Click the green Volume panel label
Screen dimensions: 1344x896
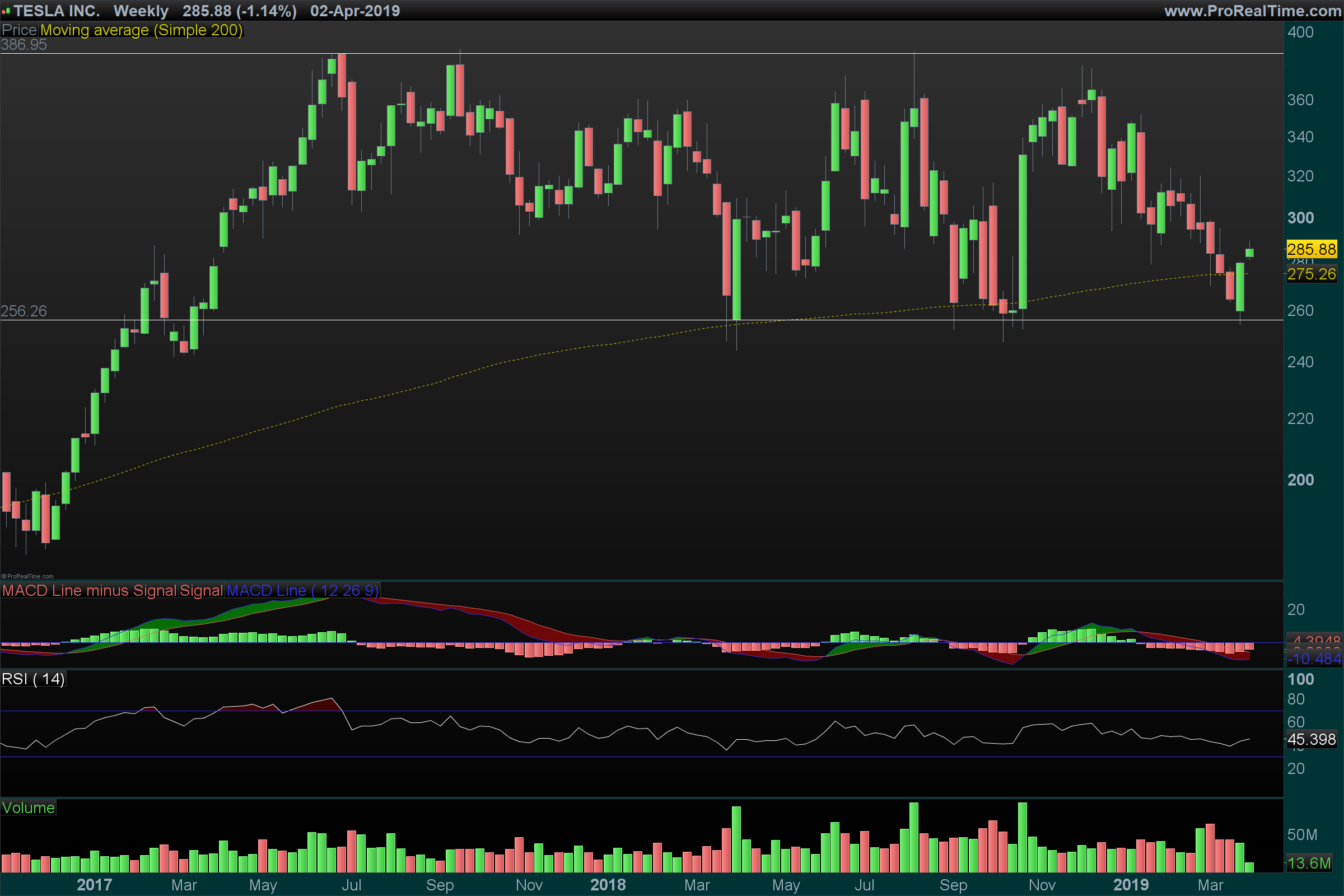point(29,808)
